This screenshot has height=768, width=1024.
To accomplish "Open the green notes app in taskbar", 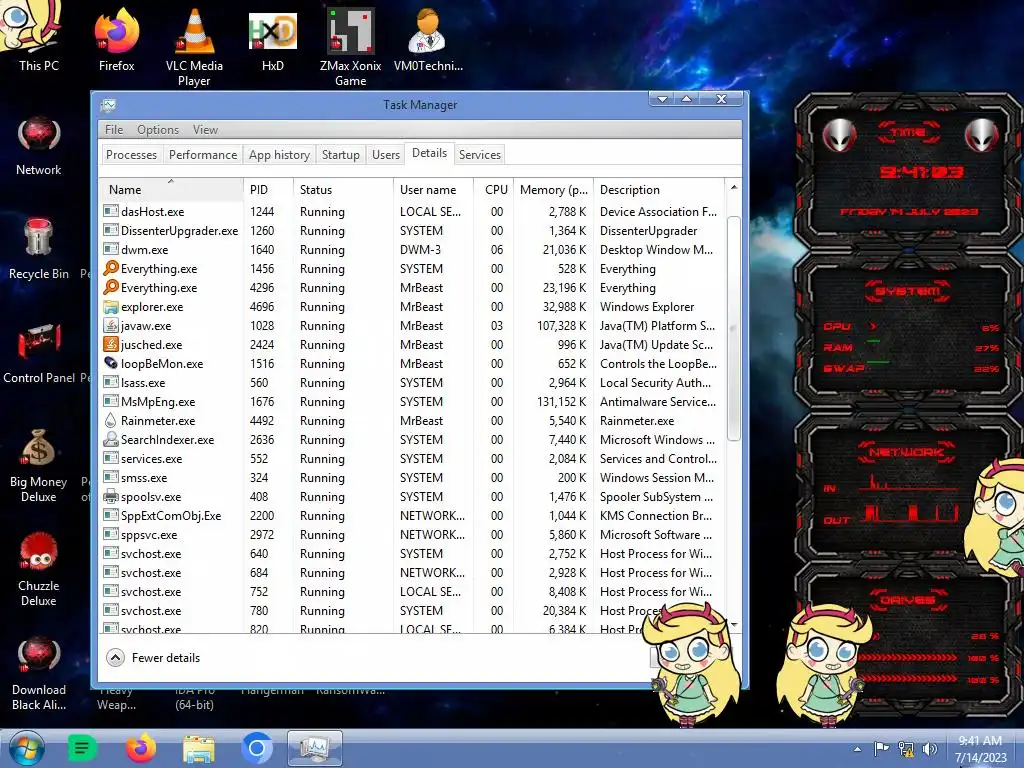I will (x=82, y=748).
